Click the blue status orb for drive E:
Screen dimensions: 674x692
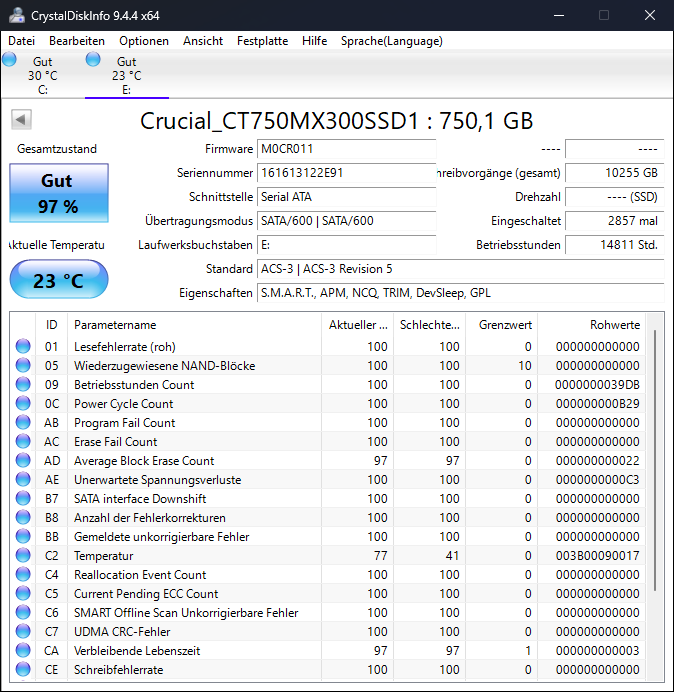pos(93,59)
